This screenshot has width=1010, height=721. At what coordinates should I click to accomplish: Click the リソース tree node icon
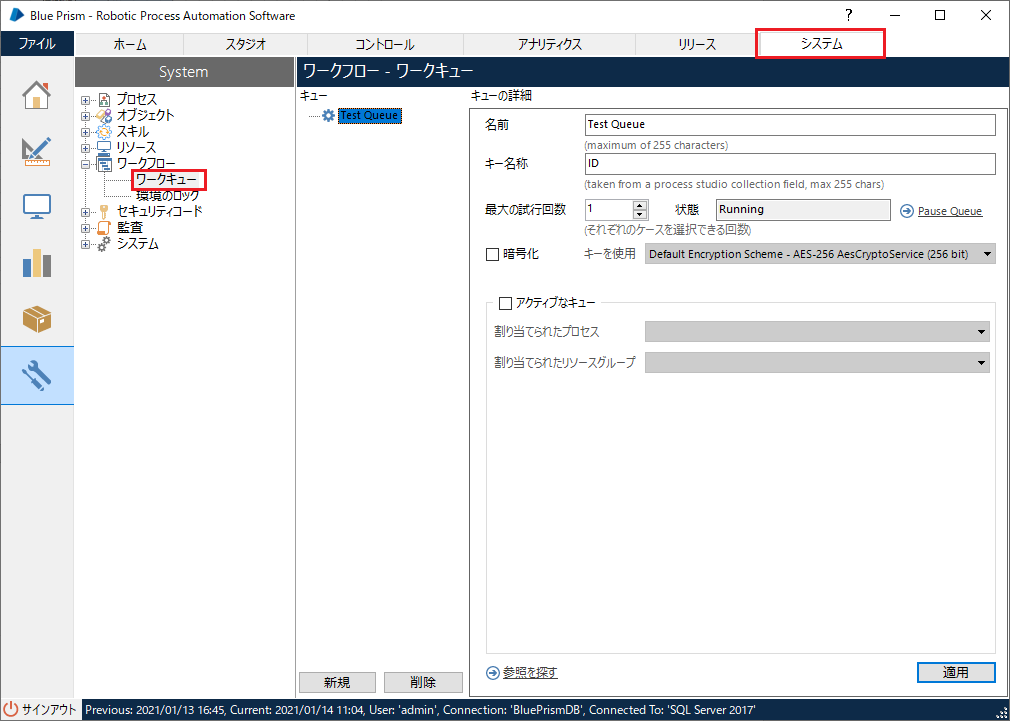tap(104, 148)
